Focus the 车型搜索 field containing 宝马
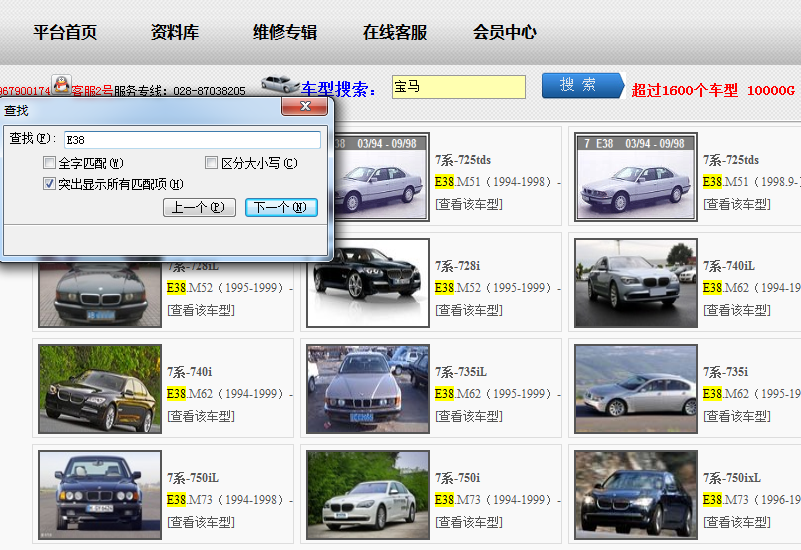This screenshot has width=801, height=550. point(459,87)
